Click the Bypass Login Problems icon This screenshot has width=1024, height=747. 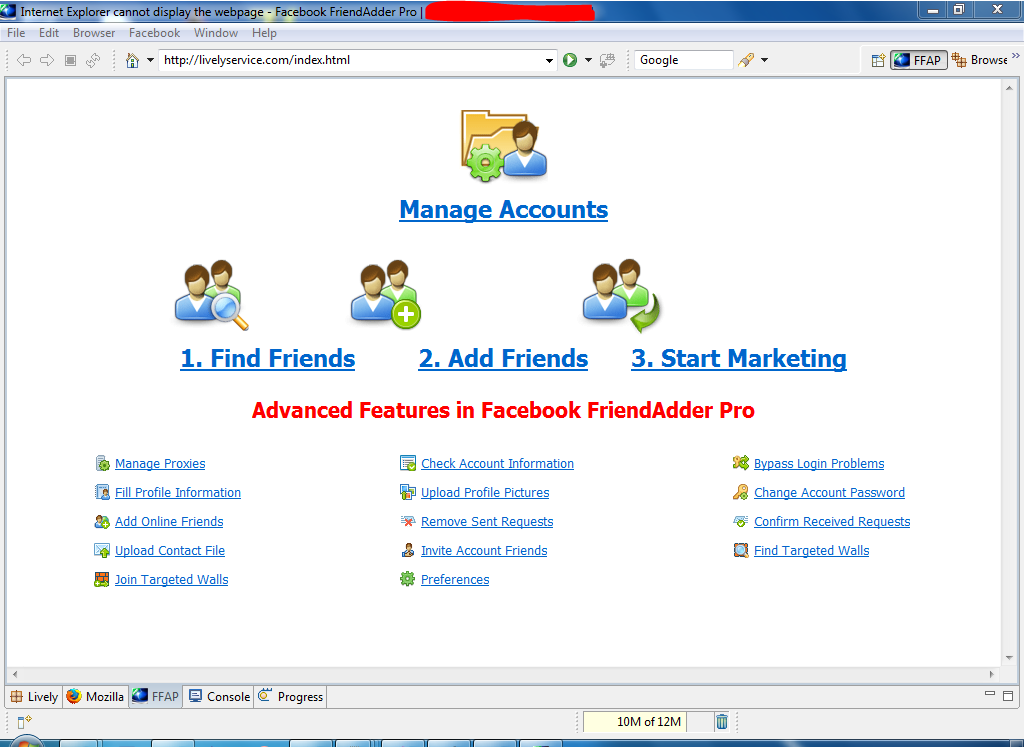pyautogui.click(x=741, y=463)
